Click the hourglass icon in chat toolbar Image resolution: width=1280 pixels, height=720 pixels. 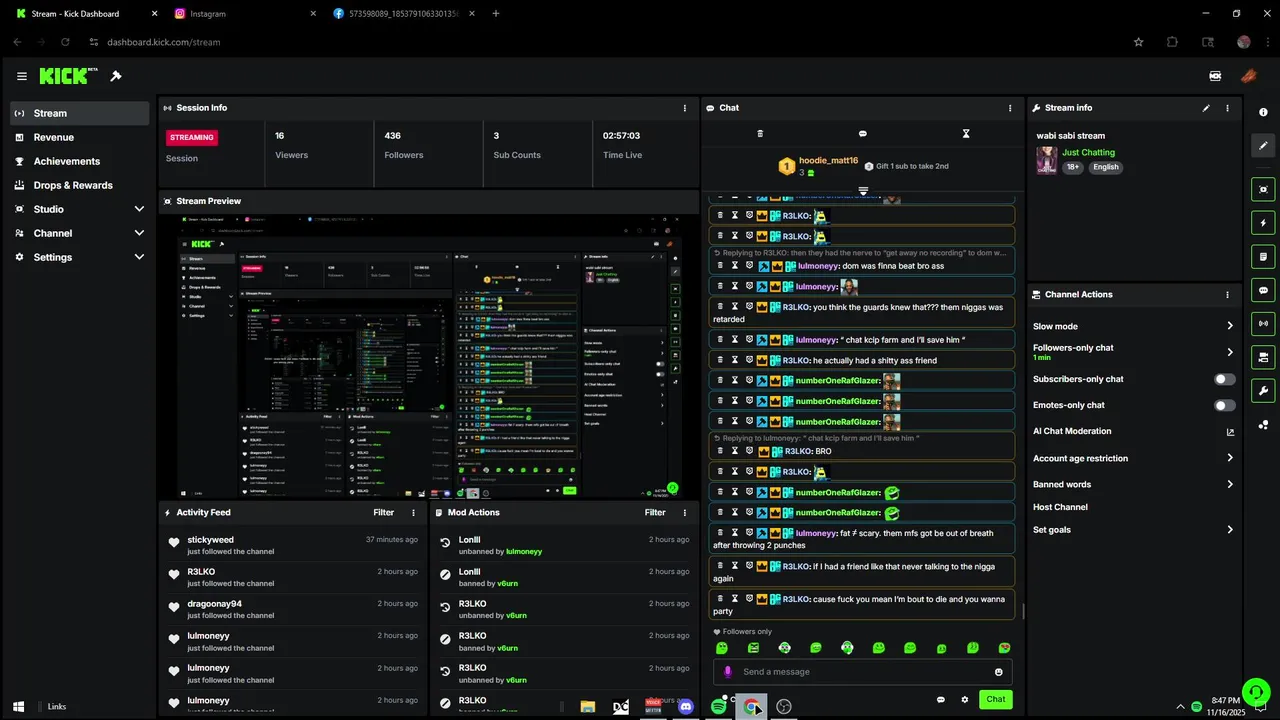tap(966, 134)
